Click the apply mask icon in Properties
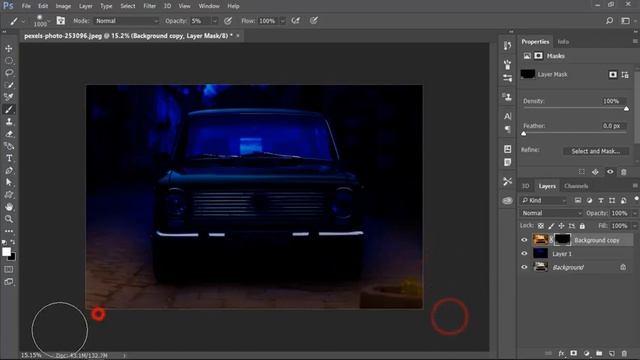This screenshot has width=640, height=360. (596, 172)
